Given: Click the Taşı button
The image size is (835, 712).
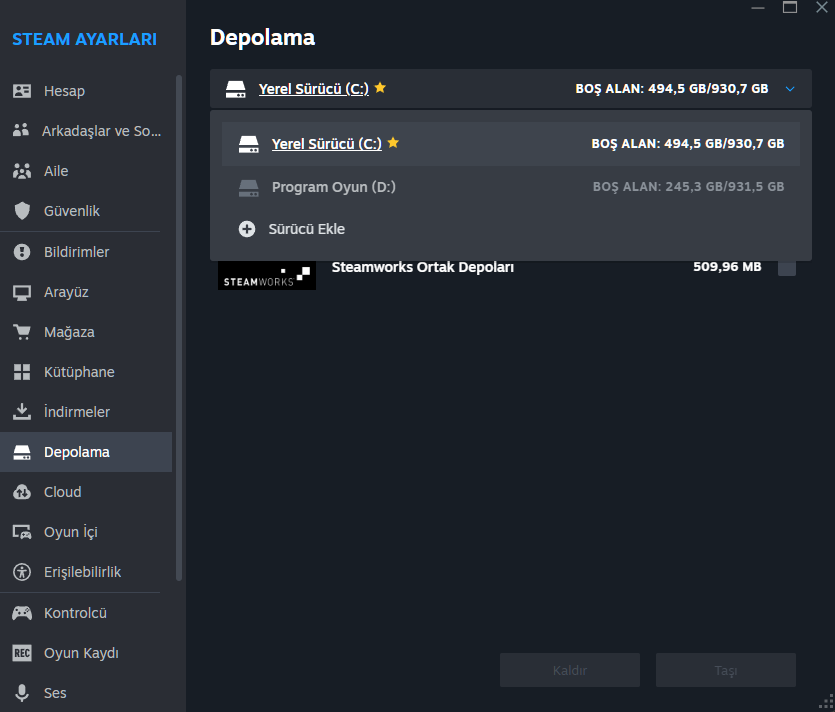Looking at the screenshot, I should pyautogui.click(x=726, y=670).
